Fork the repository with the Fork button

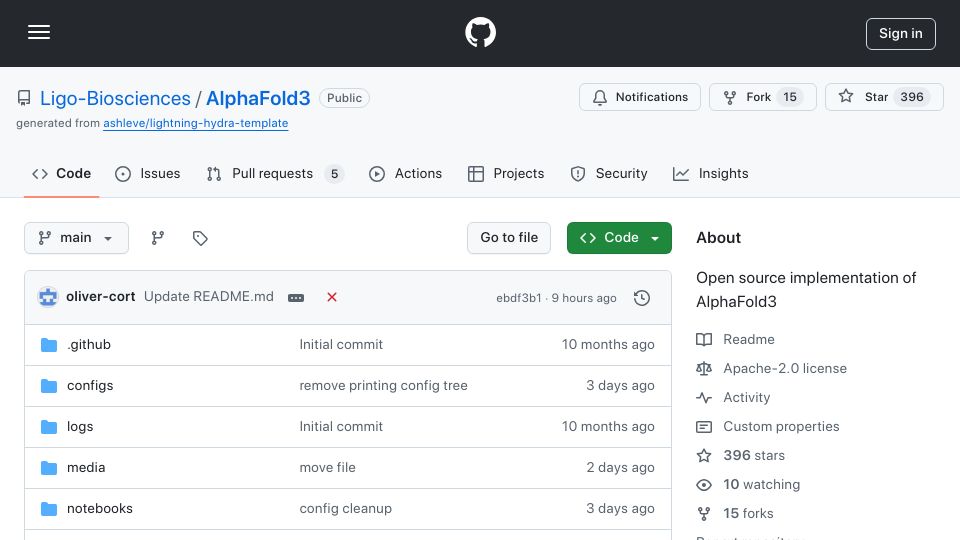point(762,97)
